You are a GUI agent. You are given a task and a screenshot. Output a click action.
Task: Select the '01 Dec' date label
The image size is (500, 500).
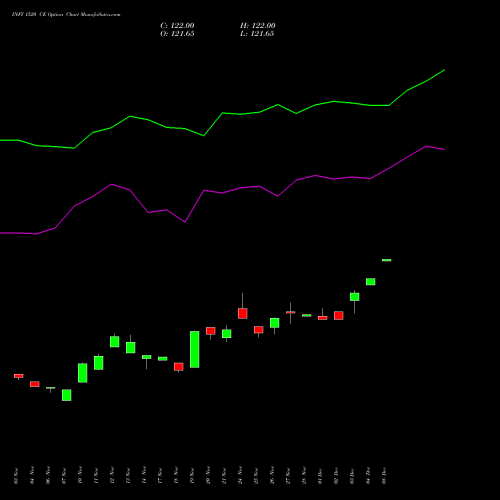[320, 476]
